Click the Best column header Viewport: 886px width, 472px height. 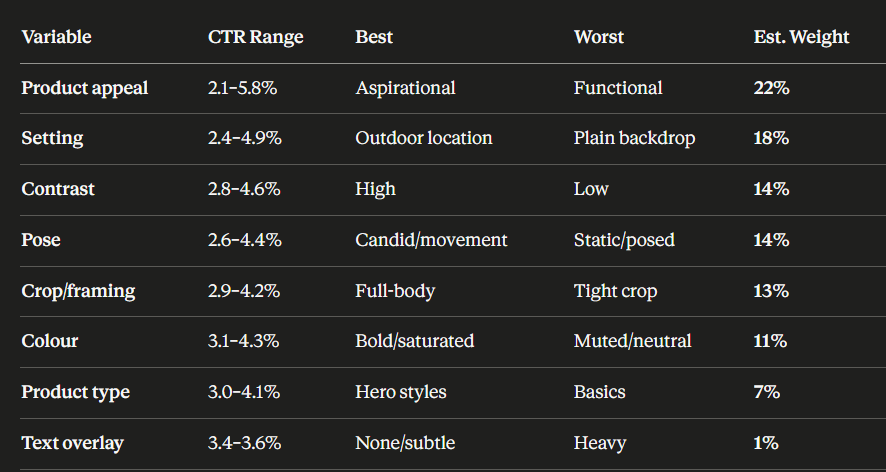[x=374, y=37]
